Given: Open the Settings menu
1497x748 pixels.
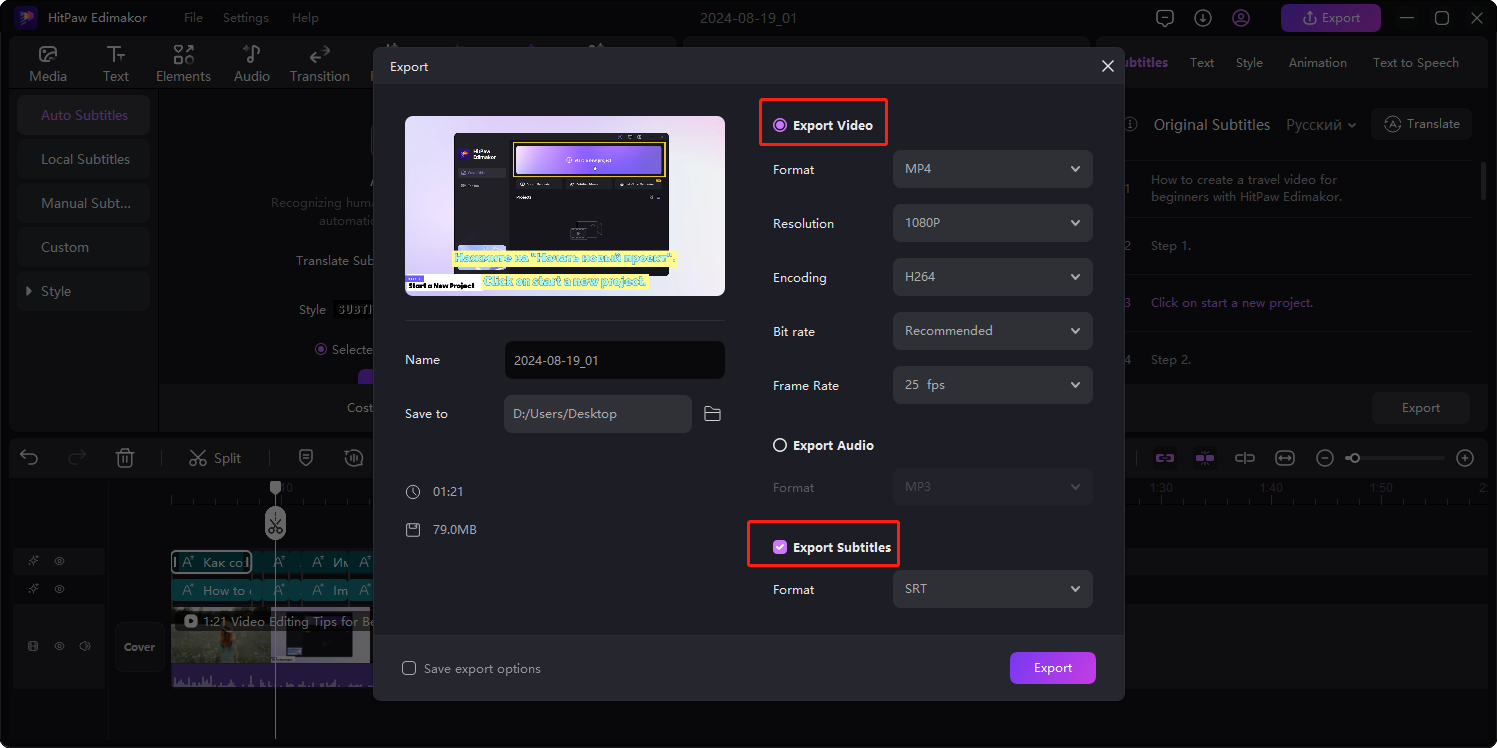Looking at the screenshot, I should [246, 18].
